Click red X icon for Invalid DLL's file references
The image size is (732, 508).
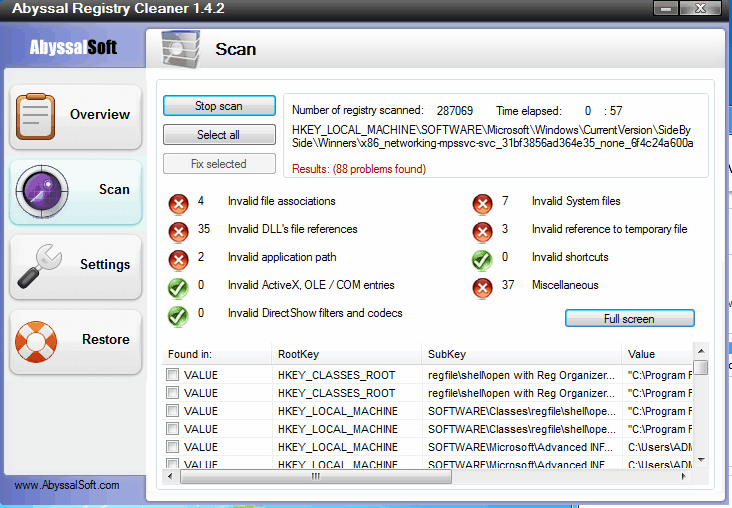point(178,232)
